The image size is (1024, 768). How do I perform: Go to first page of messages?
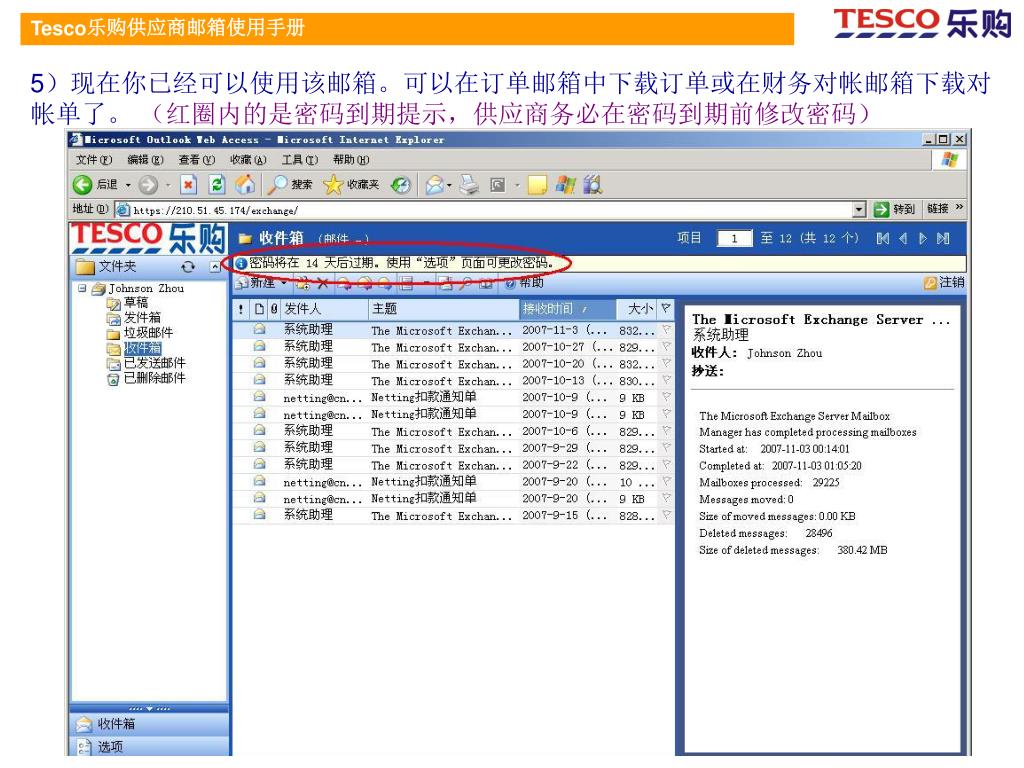pyautogui.click(x=882, y=238)
